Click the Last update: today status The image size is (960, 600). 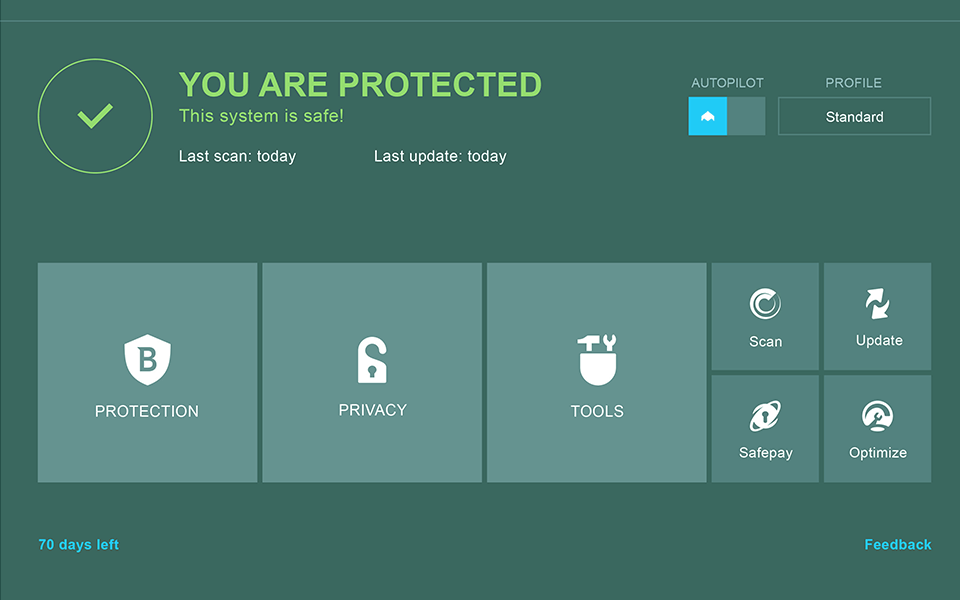(x=440, y=156)
